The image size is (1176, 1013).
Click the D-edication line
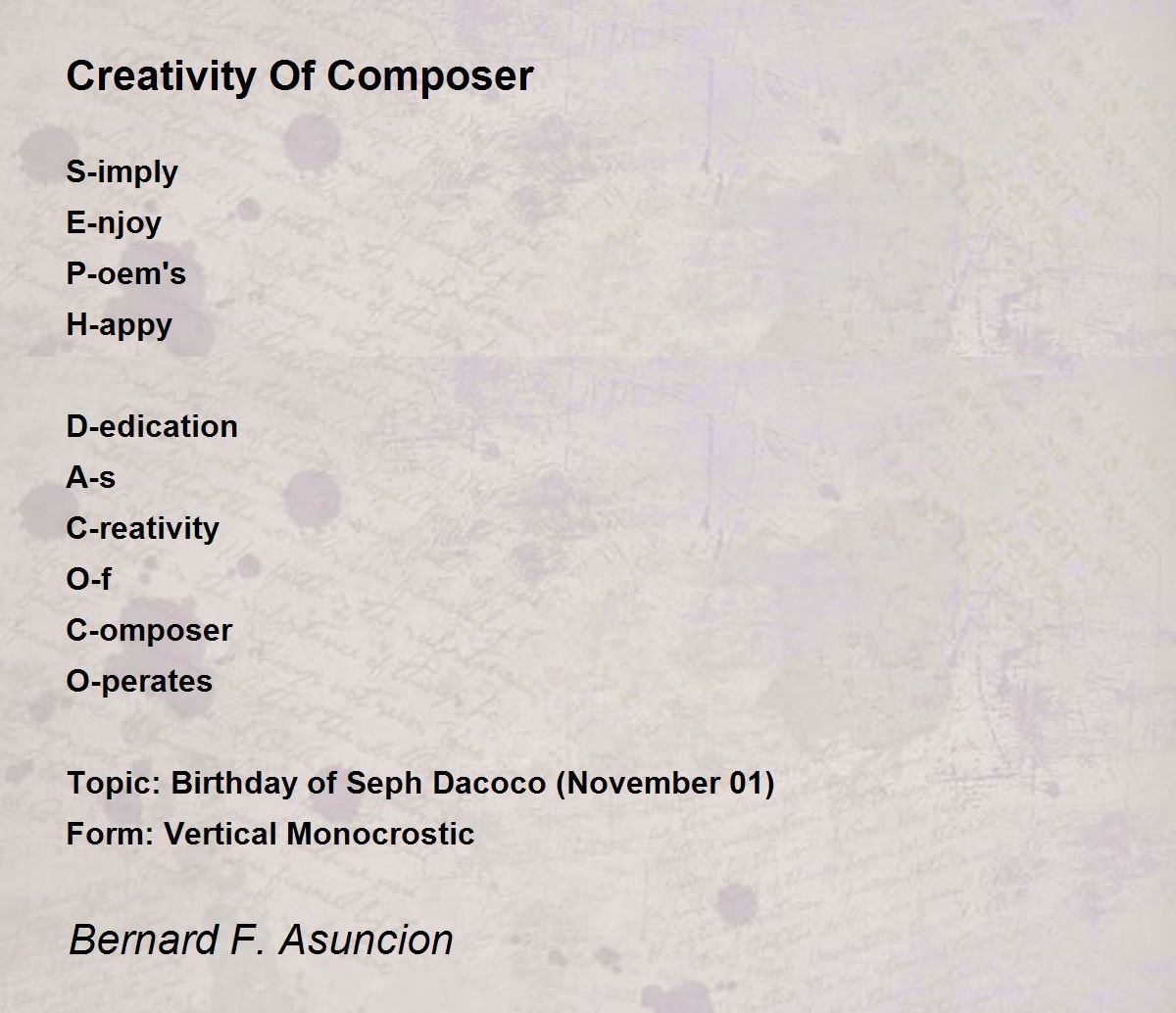(x=152, y=426)
